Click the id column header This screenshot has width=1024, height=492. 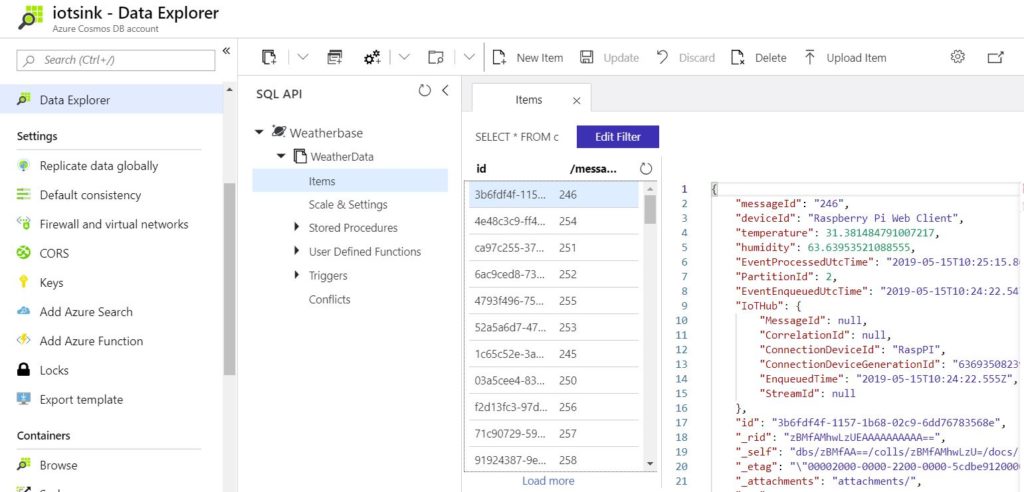481,169
